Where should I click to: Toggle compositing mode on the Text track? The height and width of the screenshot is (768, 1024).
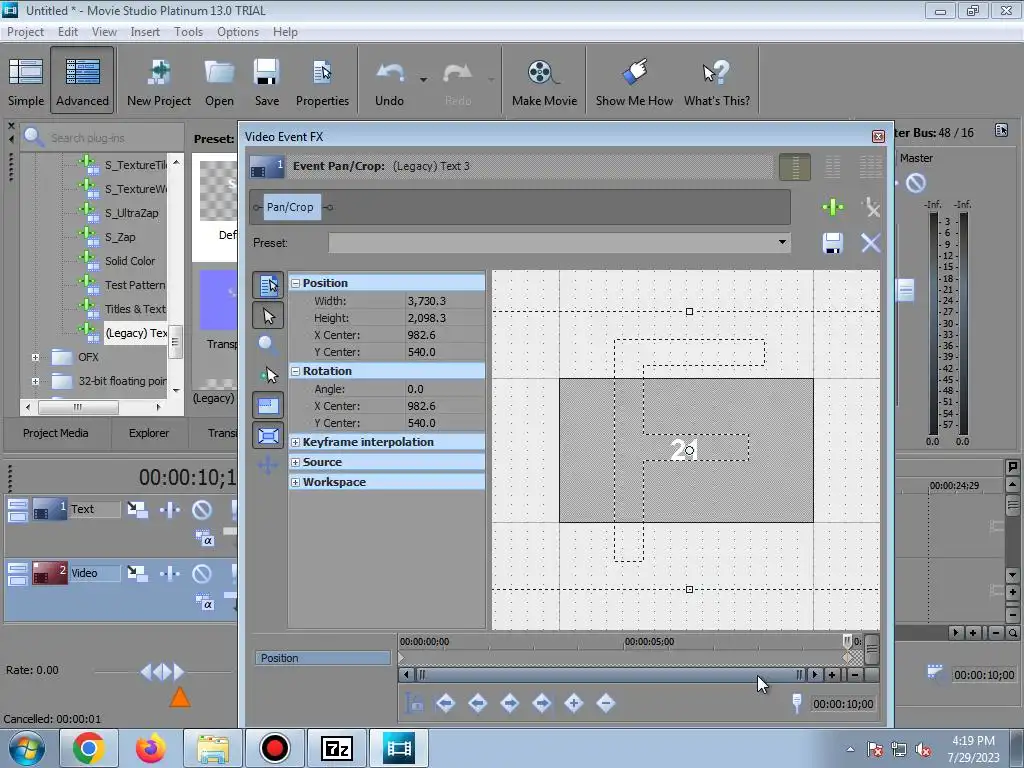[204, 539]
